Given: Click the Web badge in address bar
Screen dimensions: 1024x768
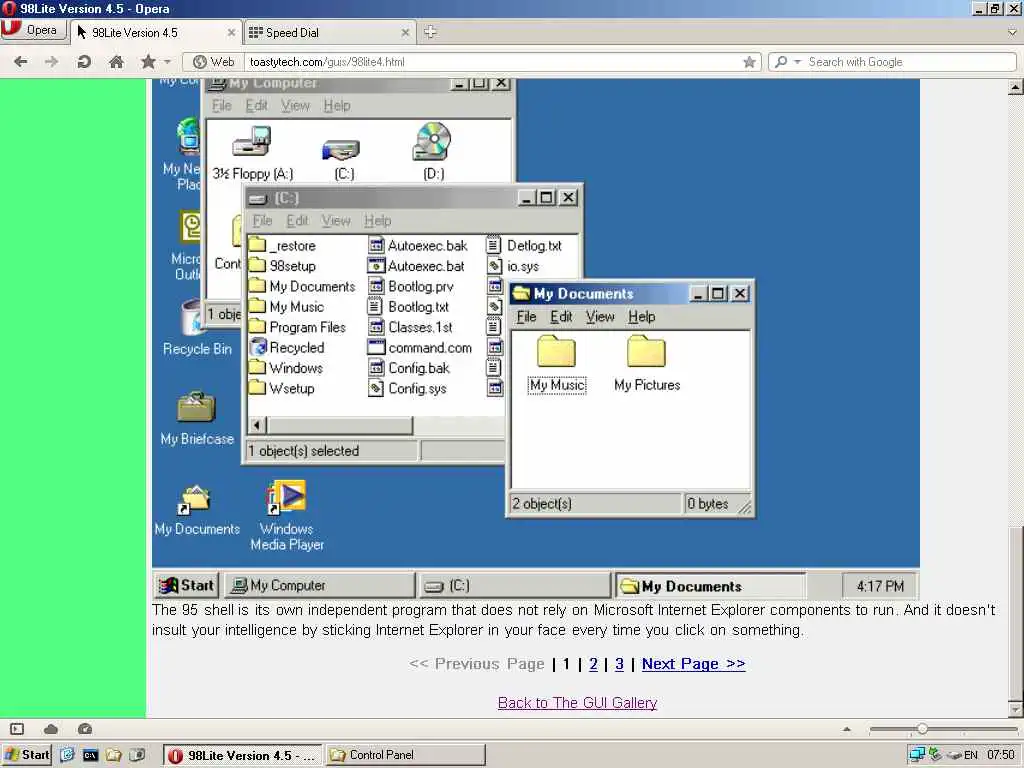Looking at the screenshot, I should click(214, 62).
